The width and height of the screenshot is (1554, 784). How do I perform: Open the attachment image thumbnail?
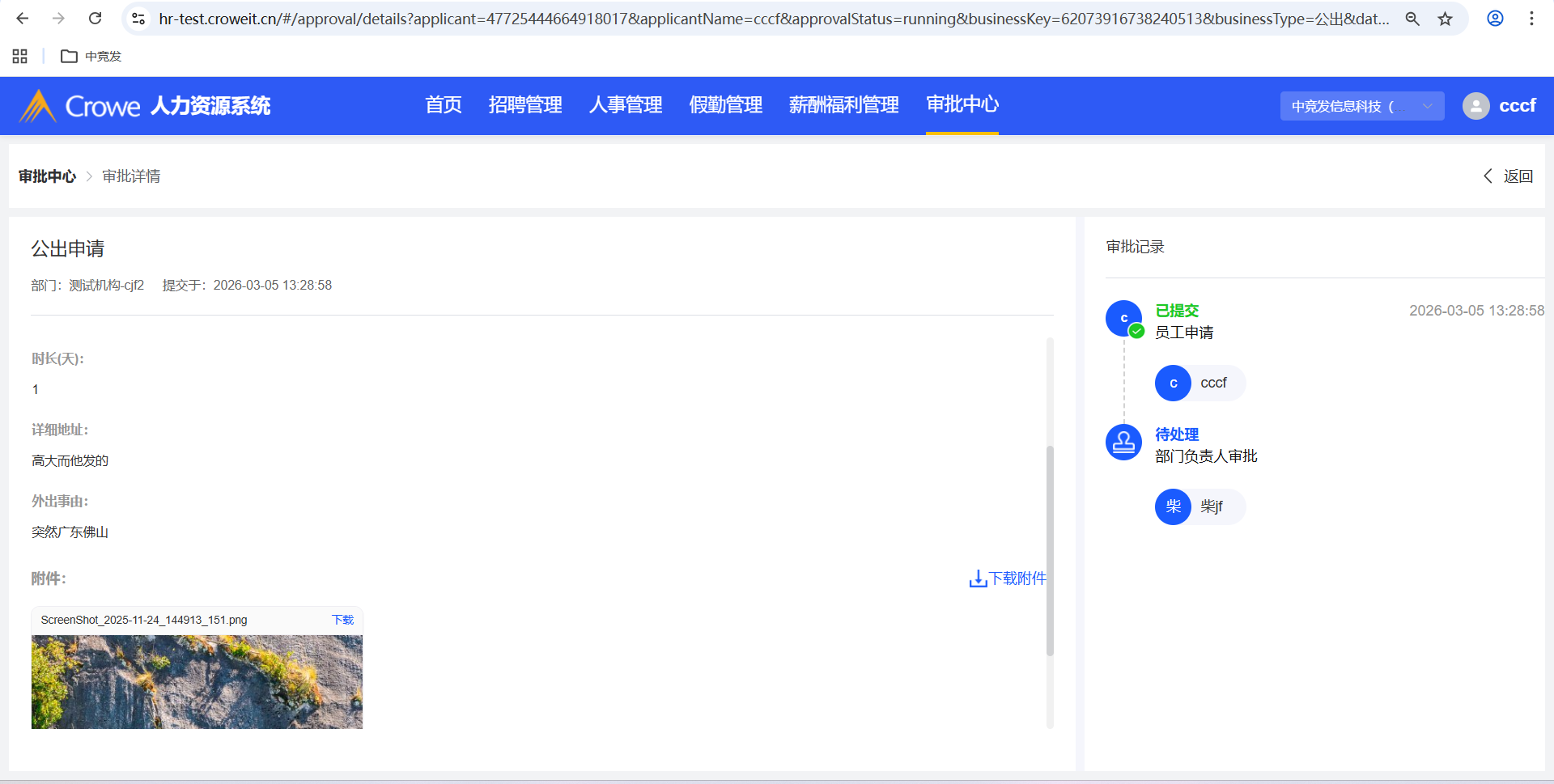pyautogui.click(x=197, y=681)
